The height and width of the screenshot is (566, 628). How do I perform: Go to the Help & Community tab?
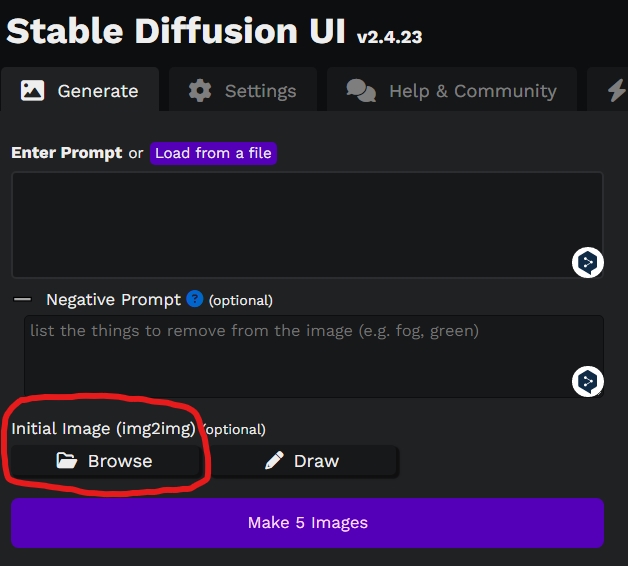pos(452,91)
